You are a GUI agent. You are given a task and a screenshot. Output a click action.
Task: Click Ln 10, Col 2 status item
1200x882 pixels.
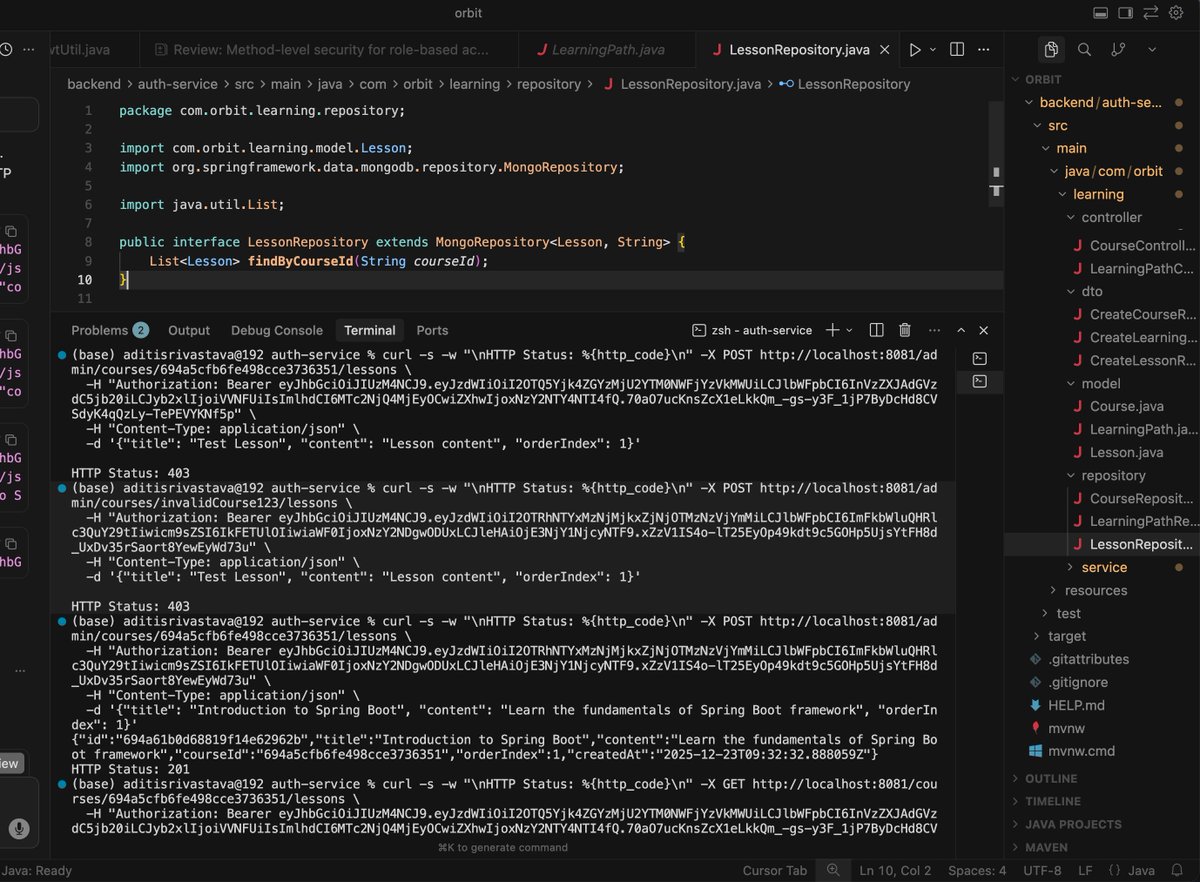[895, 870]
